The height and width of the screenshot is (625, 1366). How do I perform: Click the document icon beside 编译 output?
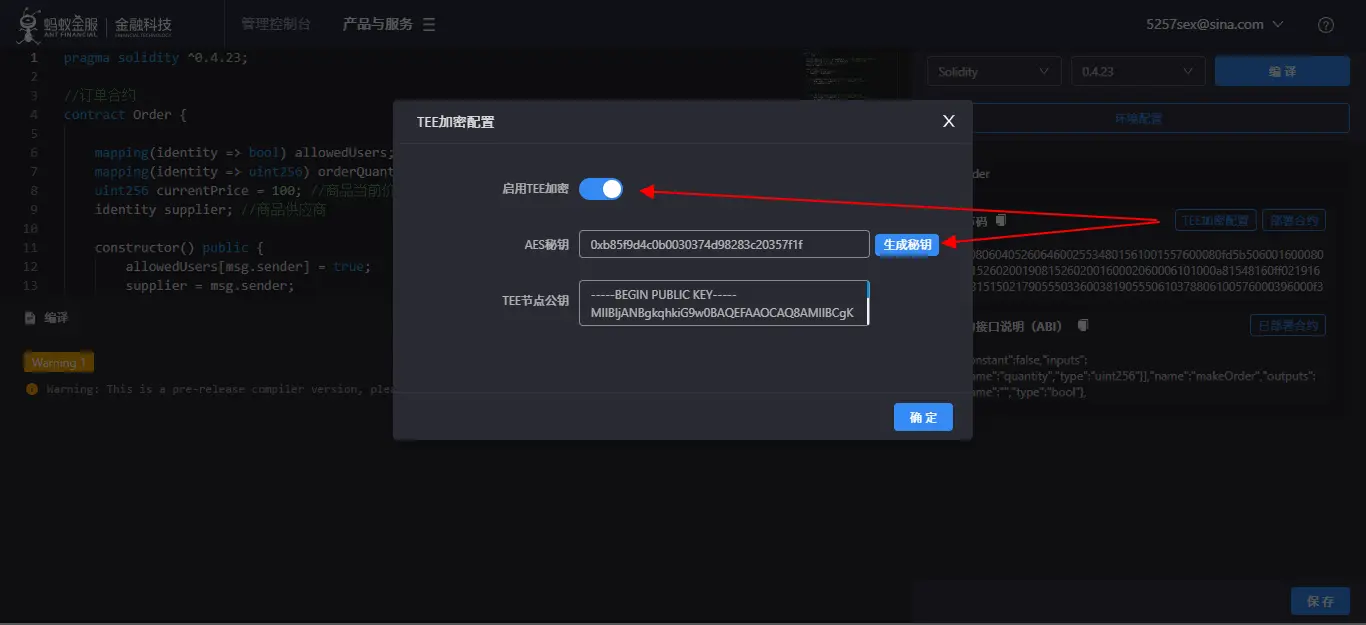pyautogui.click(x=29, y=317)
